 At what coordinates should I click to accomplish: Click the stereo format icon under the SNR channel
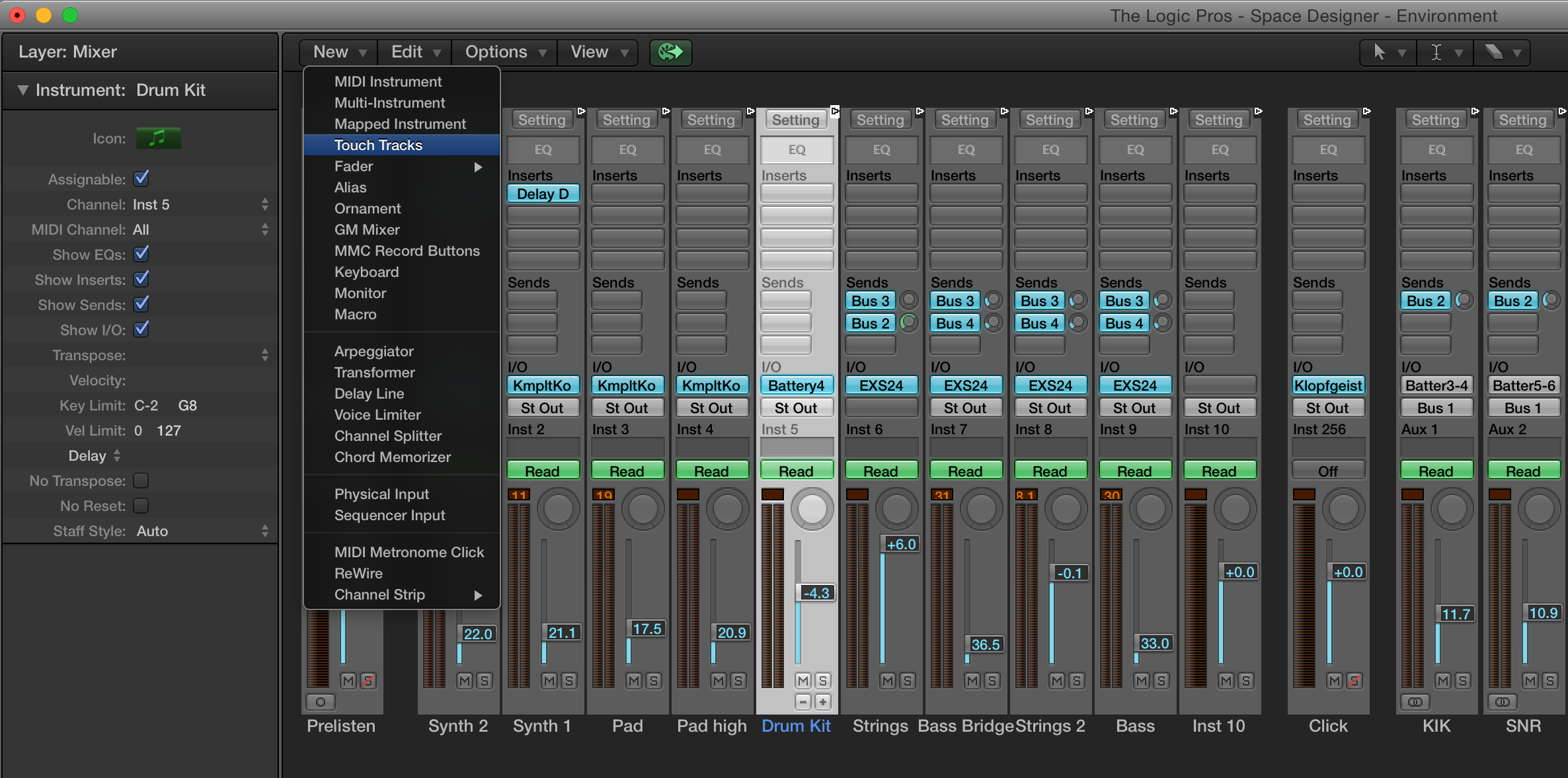pos(1503,703)
